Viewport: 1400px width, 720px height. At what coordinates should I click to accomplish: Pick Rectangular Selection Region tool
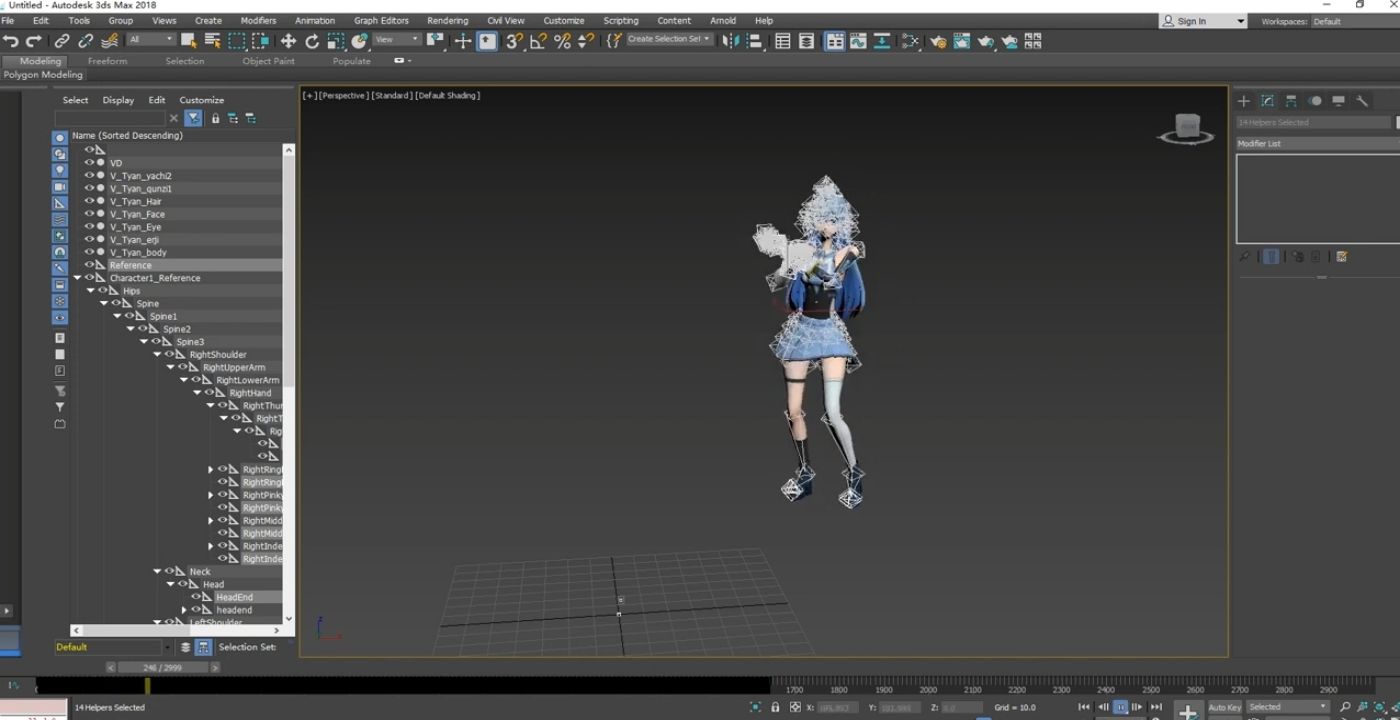point(236,41)
